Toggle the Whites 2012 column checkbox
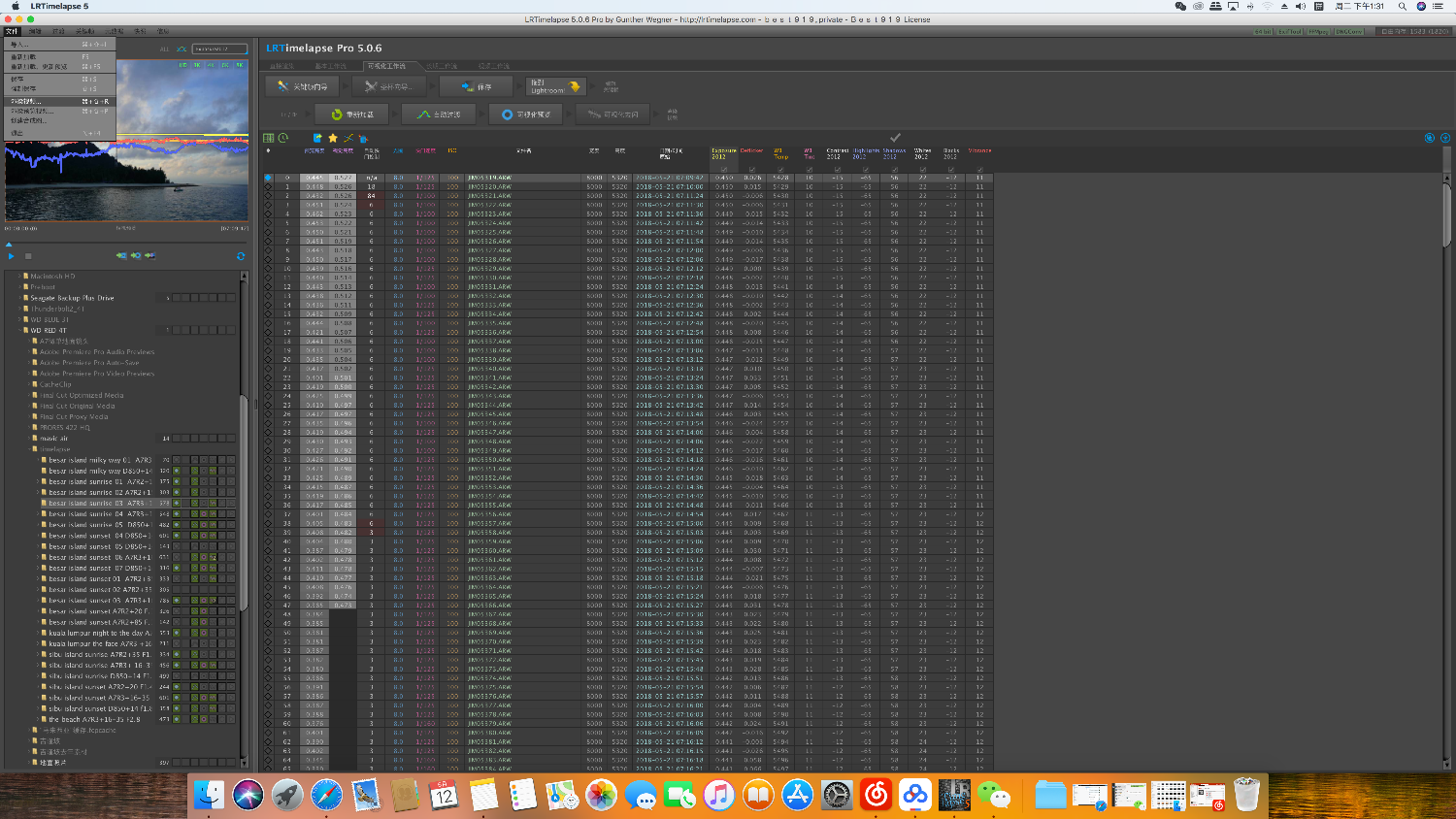The height and width of the screenshot is (819, 1456). pyautogui.click(x=922, y=169)
